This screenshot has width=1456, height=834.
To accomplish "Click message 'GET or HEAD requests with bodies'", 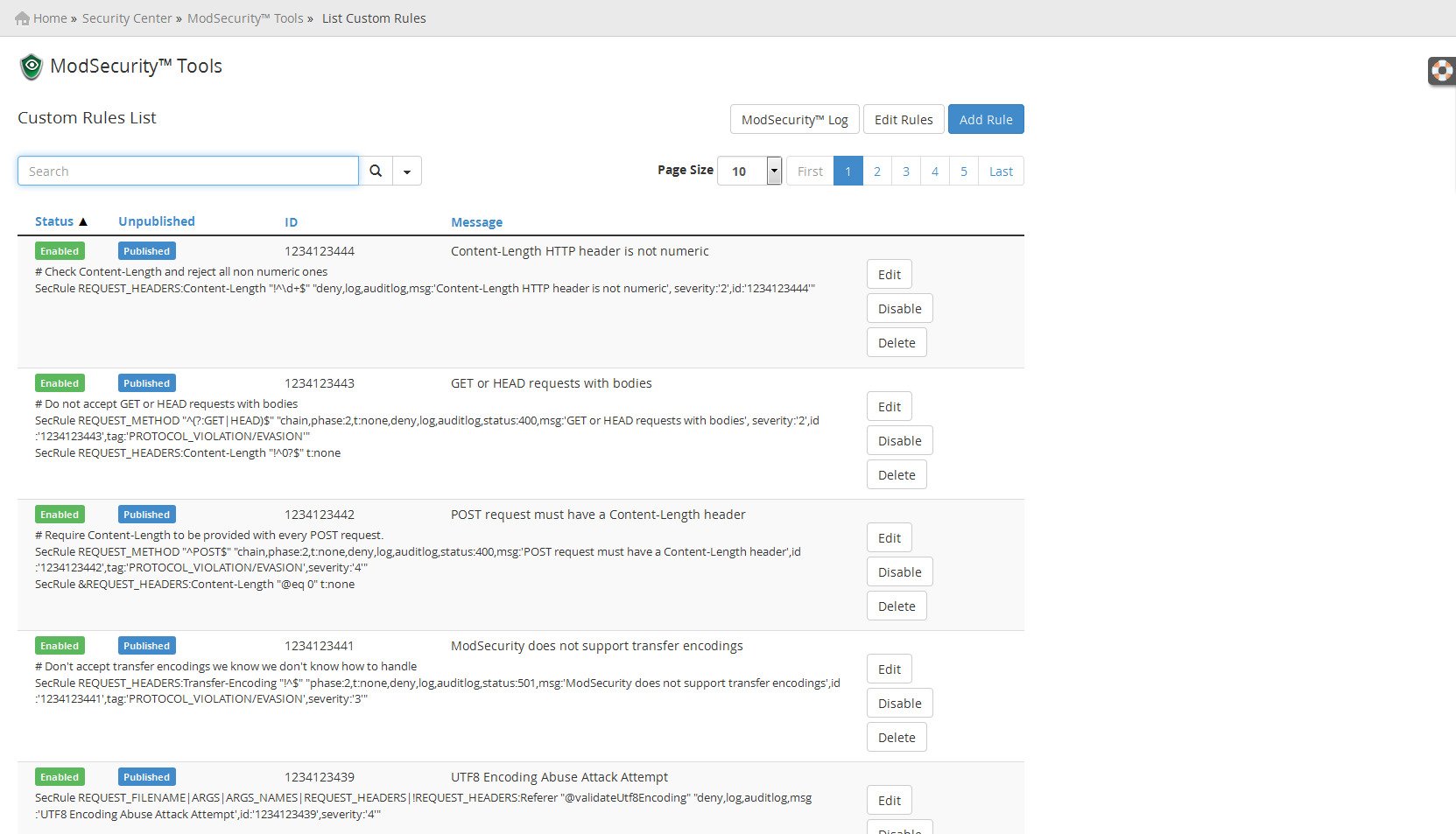I will 552,383.
